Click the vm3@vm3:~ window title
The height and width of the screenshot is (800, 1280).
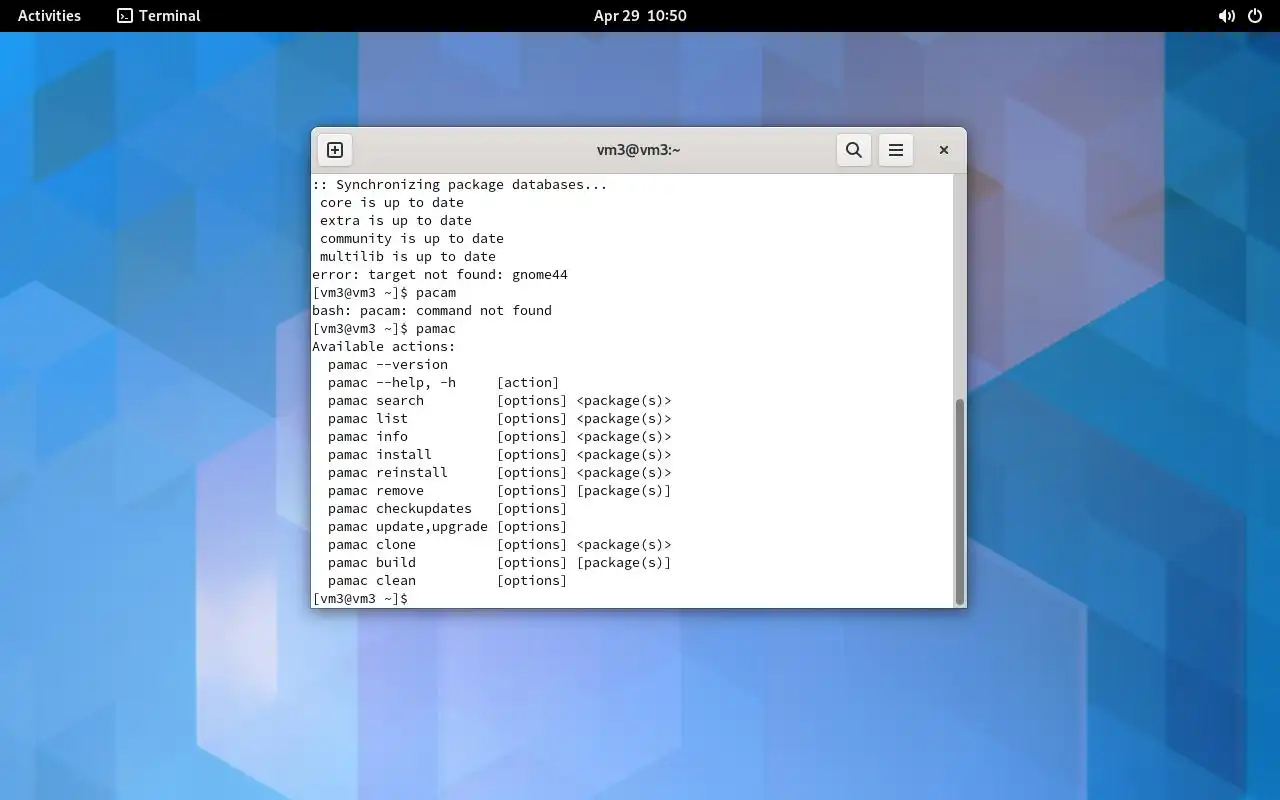[x=638, y=150]
